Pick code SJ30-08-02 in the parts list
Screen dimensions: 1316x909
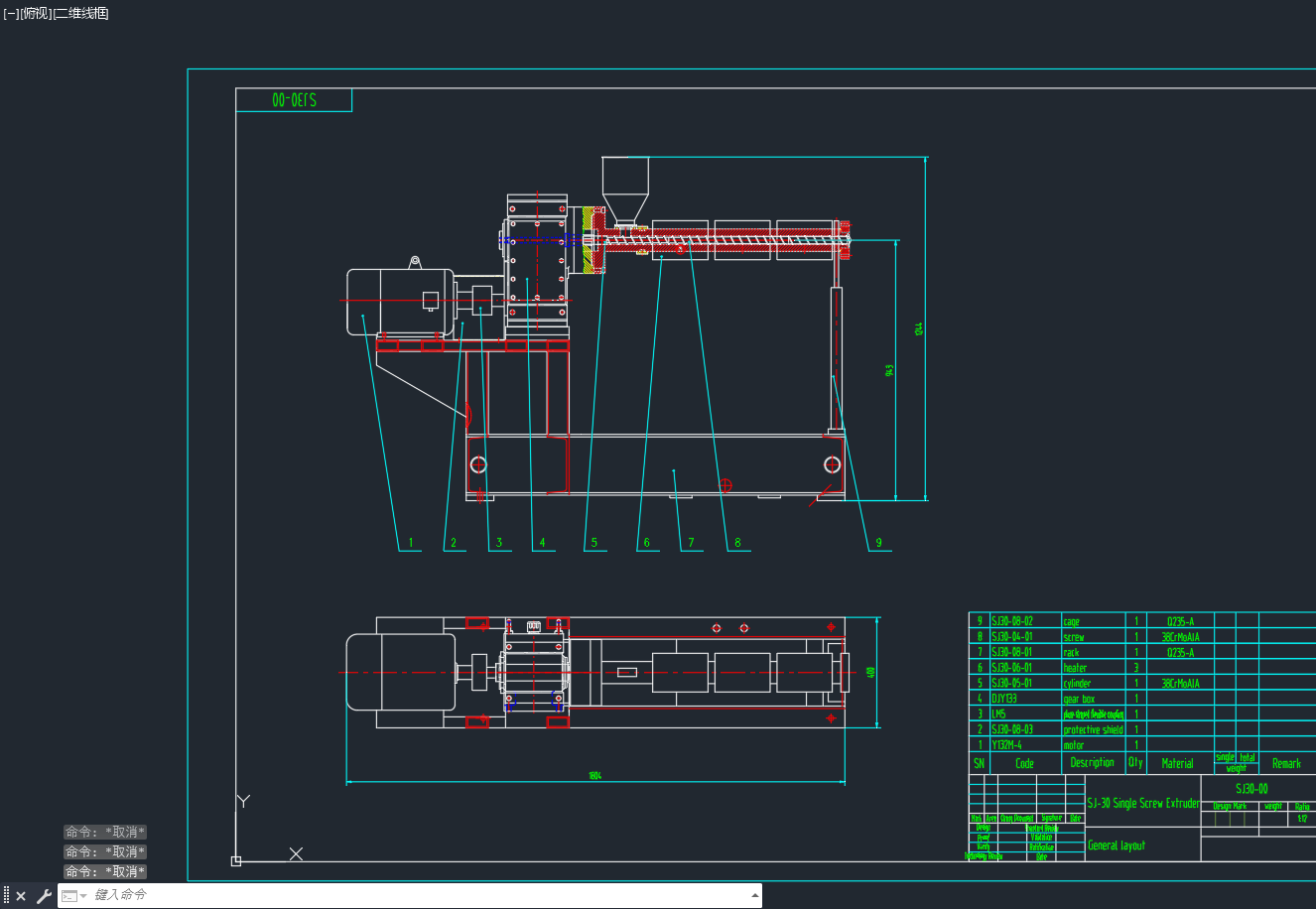tap(1012, 621)
